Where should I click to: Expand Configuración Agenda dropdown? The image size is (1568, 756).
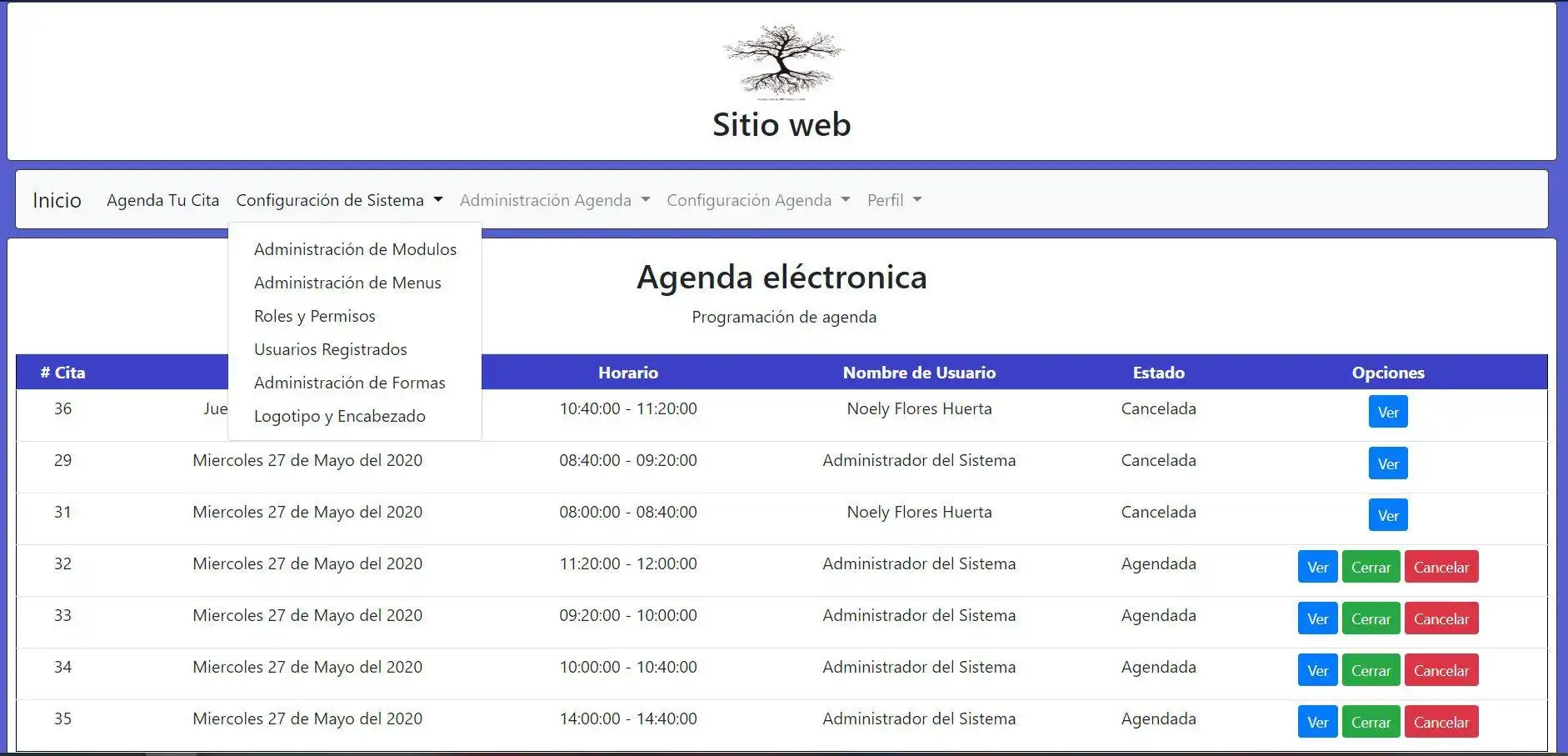point(758,200)
